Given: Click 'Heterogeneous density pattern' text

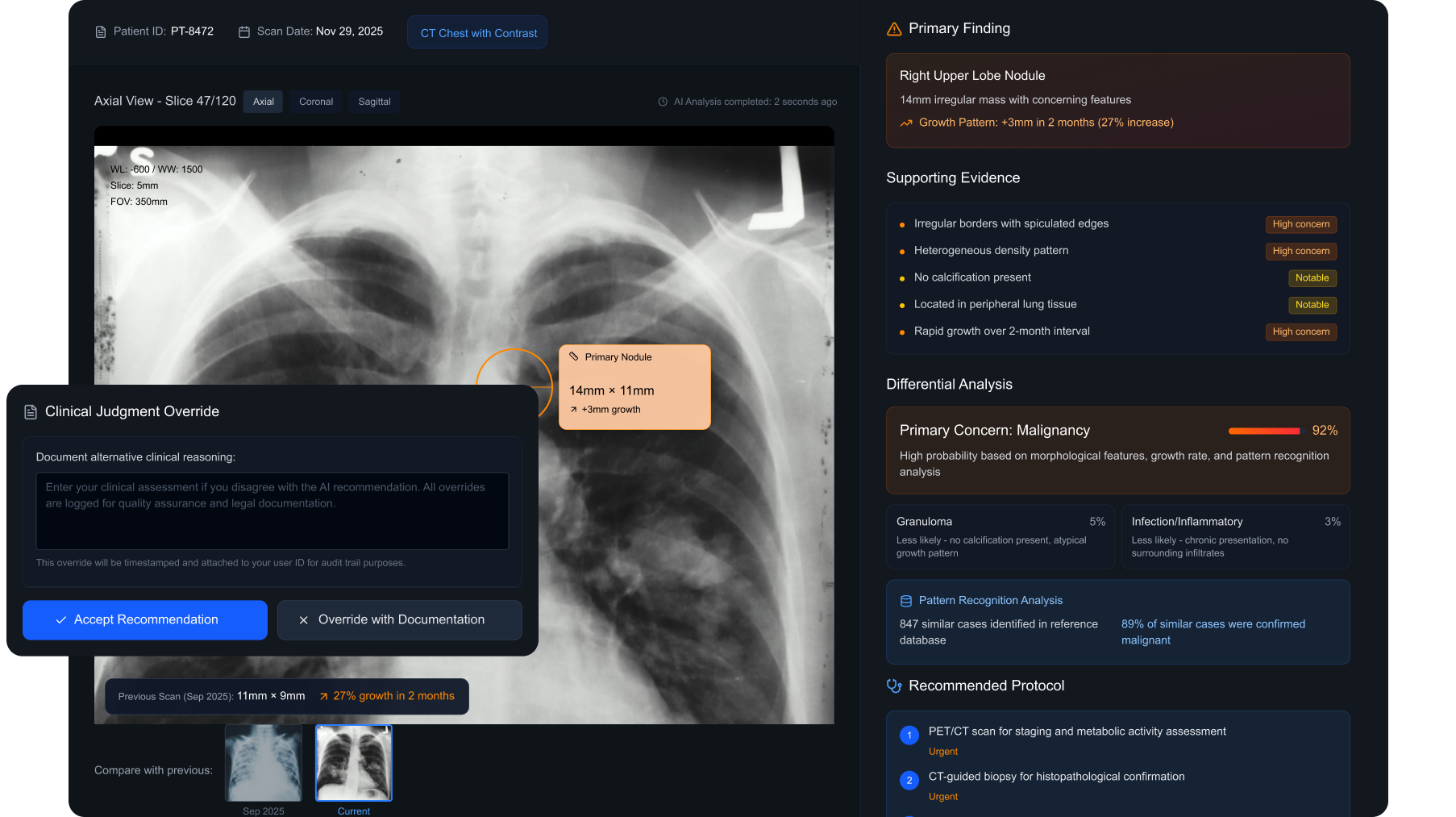Looking at the screenshot, I should click(x=991, y=251).
